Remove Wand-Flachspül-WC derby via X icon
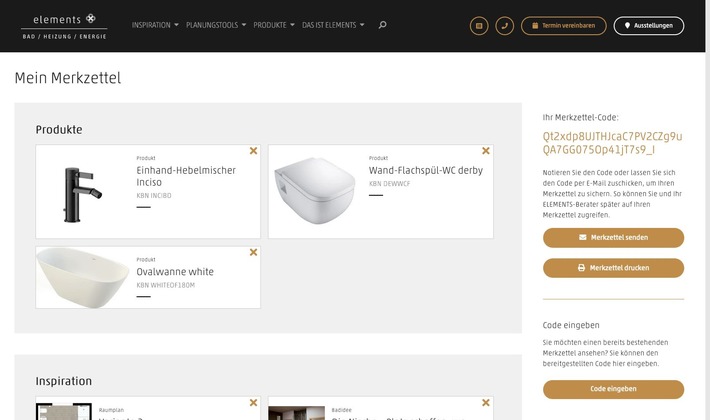The width and height of the screenshot is (710, 420). pyautogui.click(x=486, y=151)
